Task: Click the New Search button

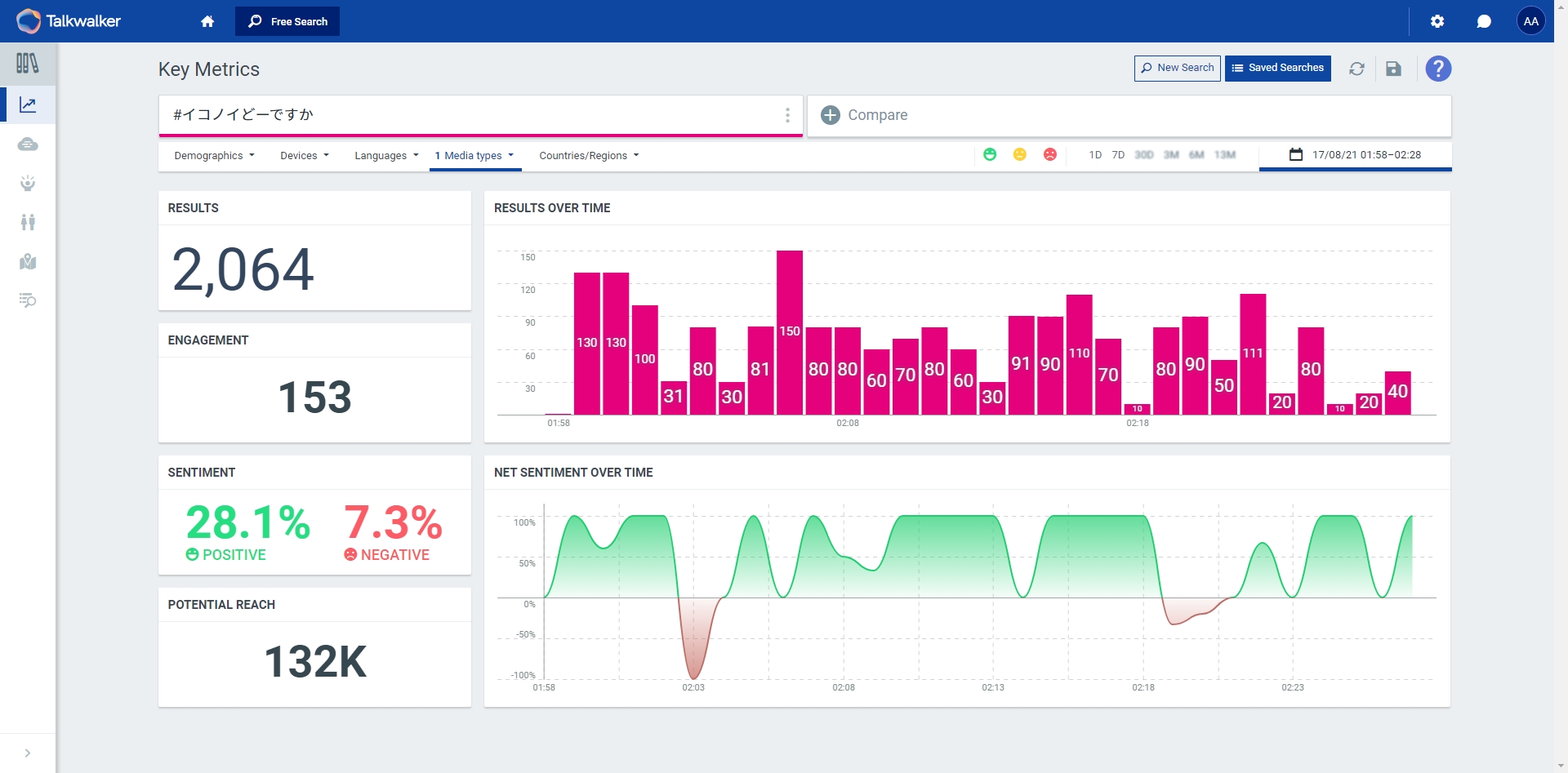Action: (x=1178, y=69)
